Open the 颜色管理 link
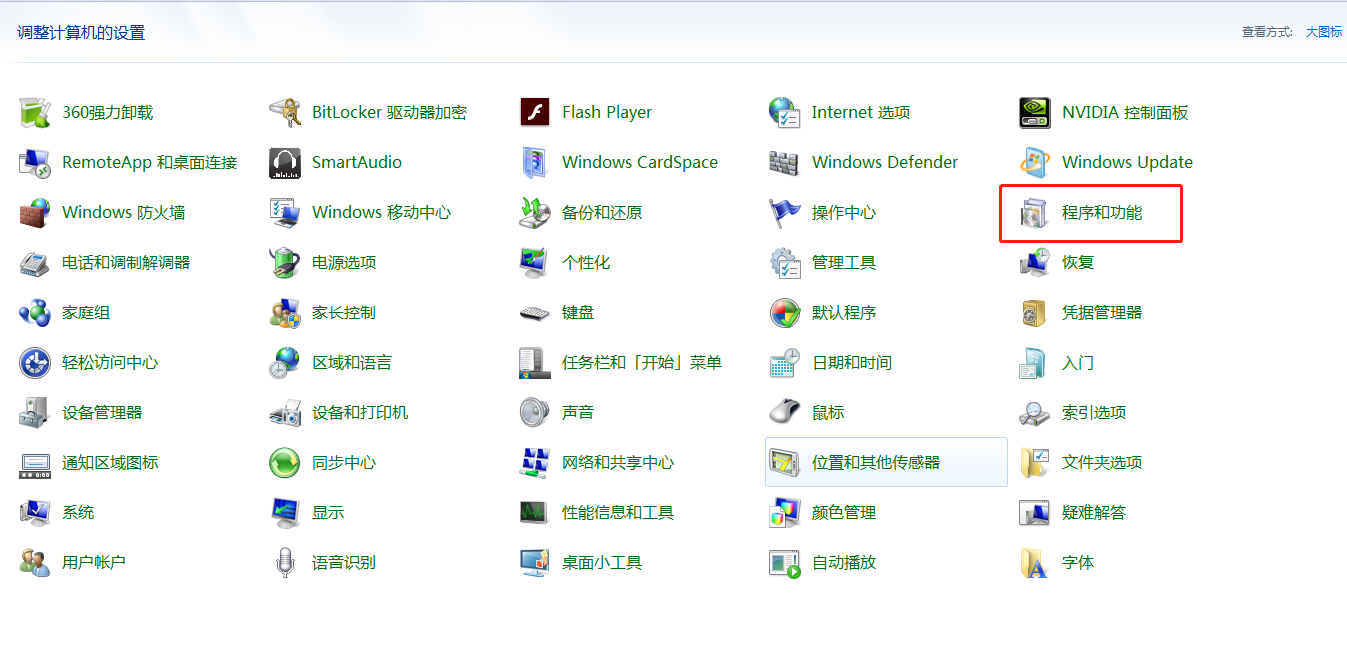This screenshot has height=645, width=1347. 844,513
